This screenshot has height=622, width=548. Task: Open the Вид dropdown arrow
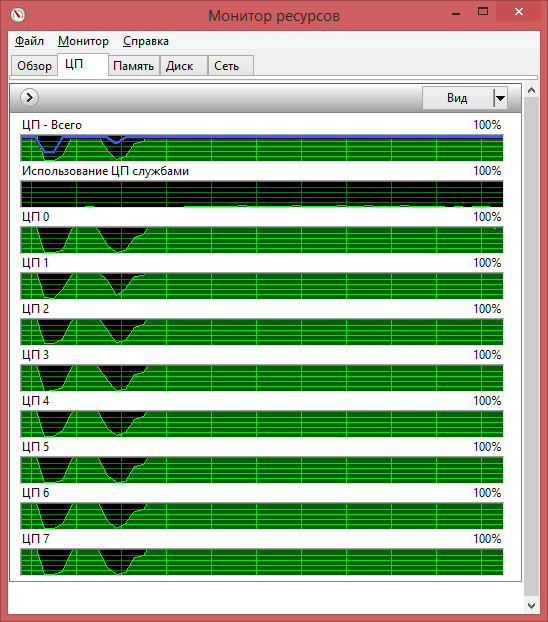coord(500,98)
